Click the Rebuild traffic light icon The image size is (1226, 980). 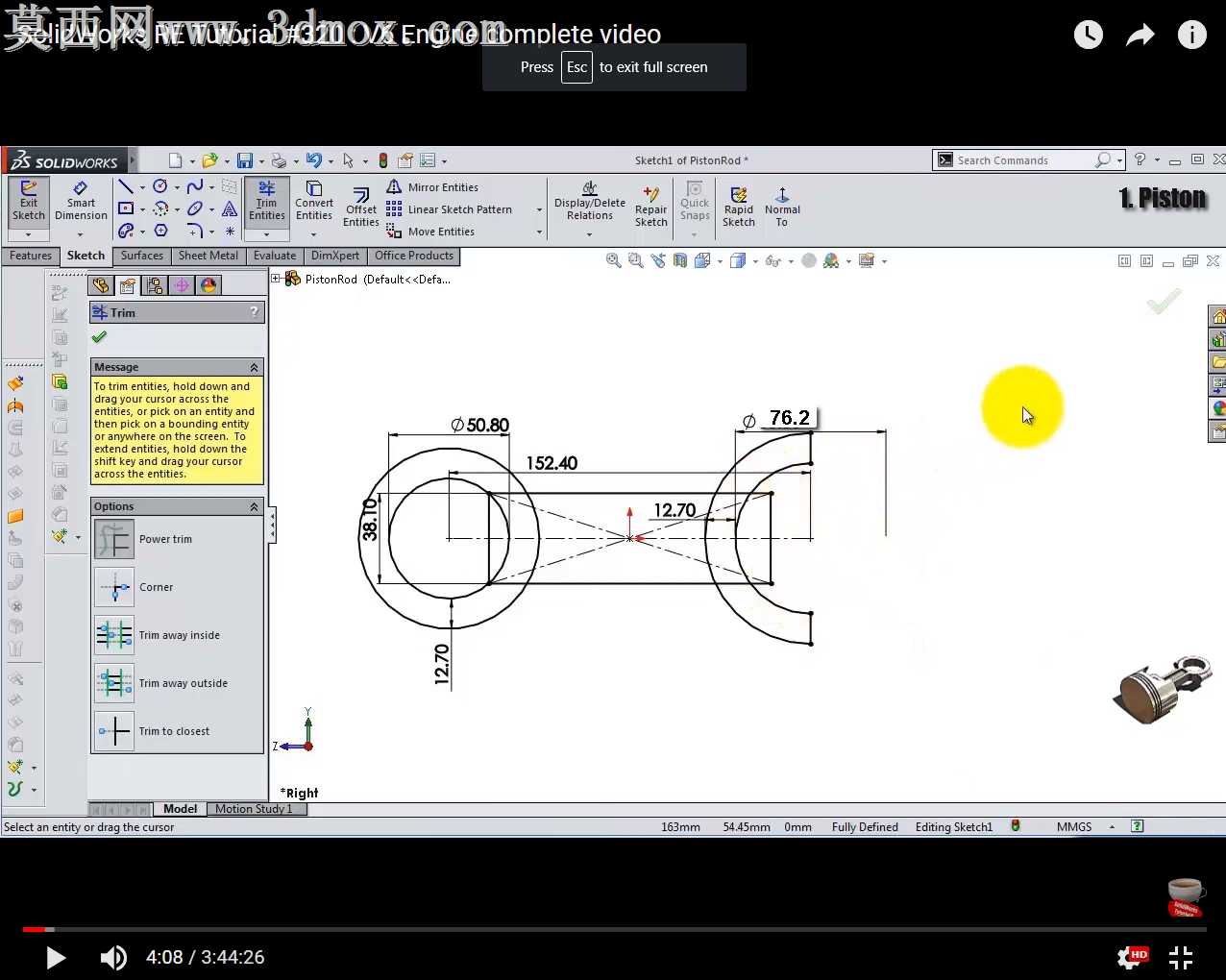(x=383, y=160)
